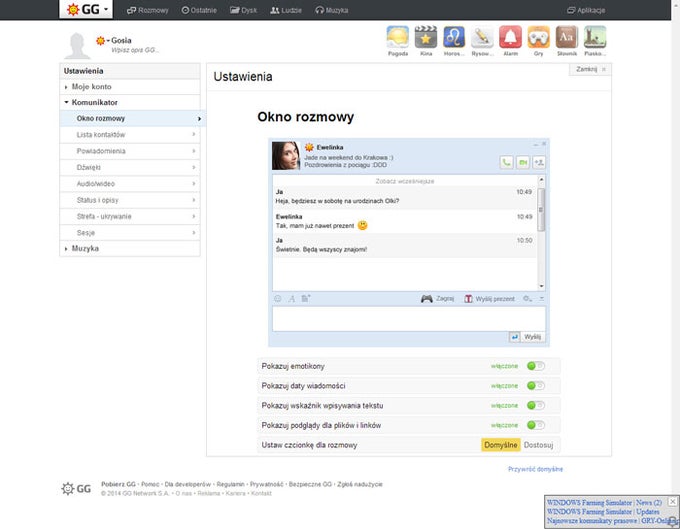This screenshot has width=680, height=529.
Task: Select Dostosuj font option
Action: (538, 445)
